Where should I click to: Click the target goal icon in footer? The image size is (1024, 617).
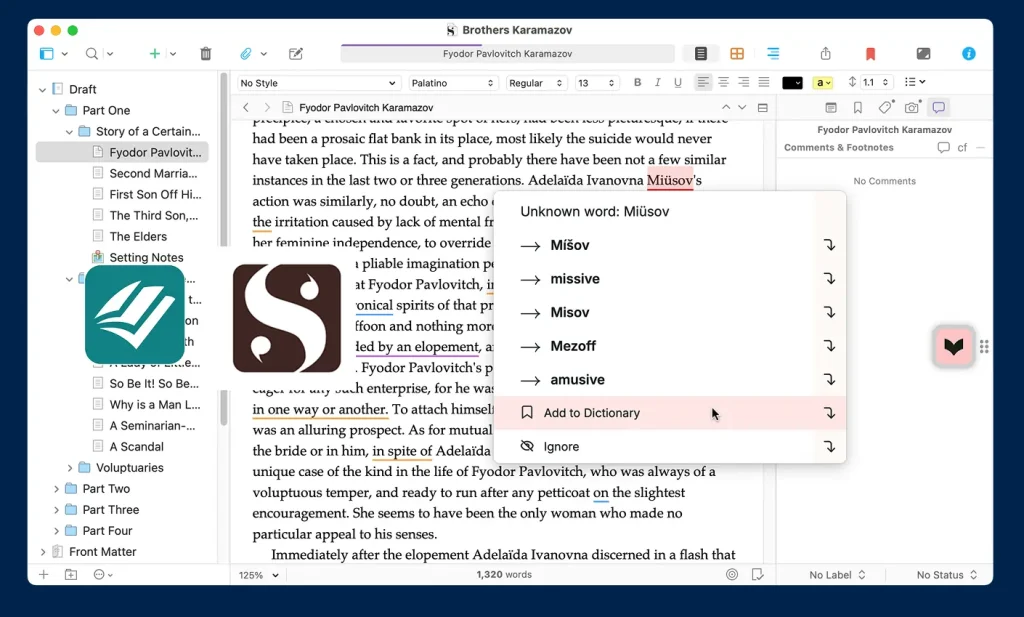tap(732, 575)
